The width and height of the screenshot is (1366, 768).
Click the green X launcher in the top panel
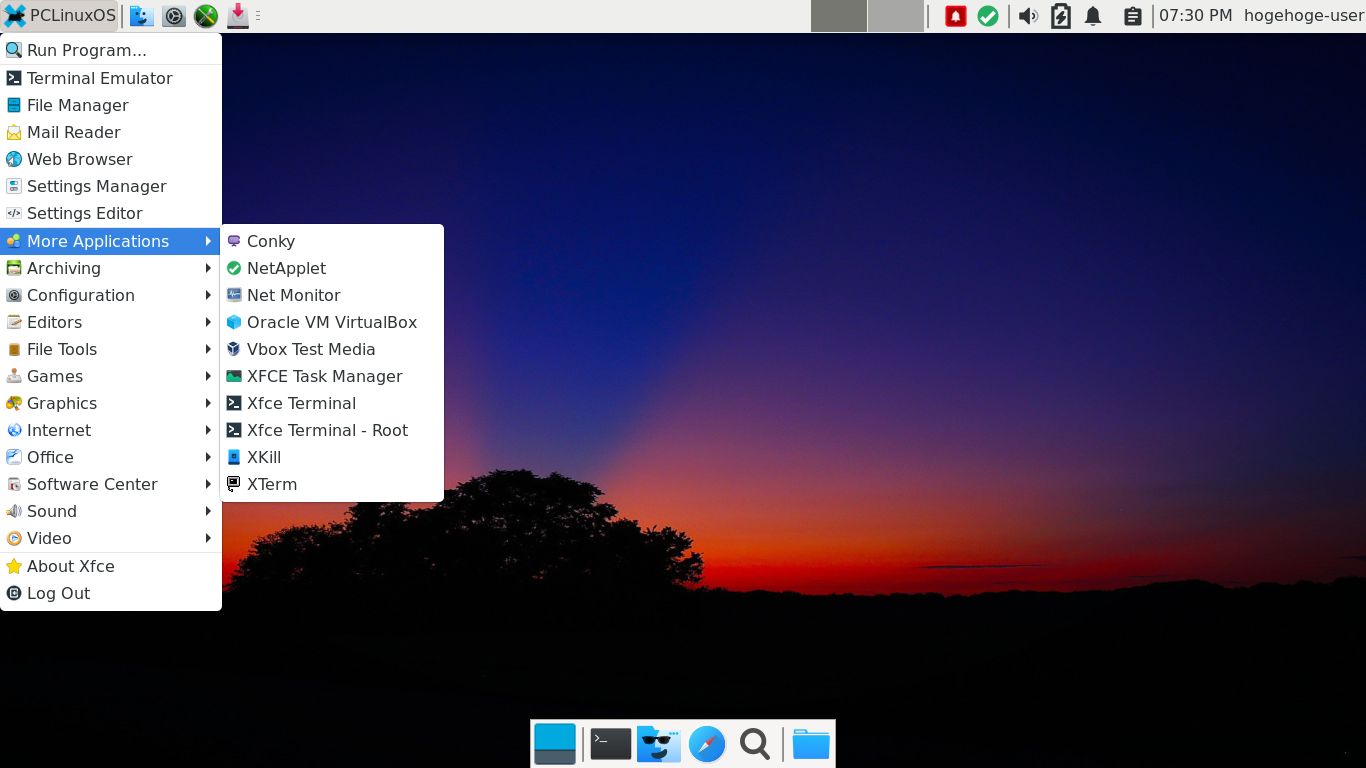click(x=206, y=16)
